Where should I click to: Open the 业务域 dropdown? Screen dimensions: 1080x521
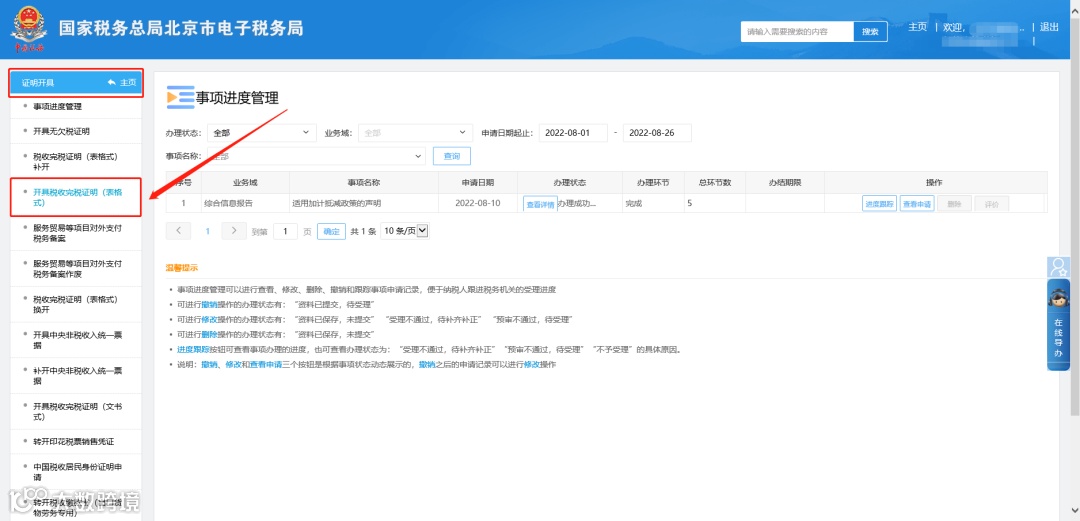[415, 133]
